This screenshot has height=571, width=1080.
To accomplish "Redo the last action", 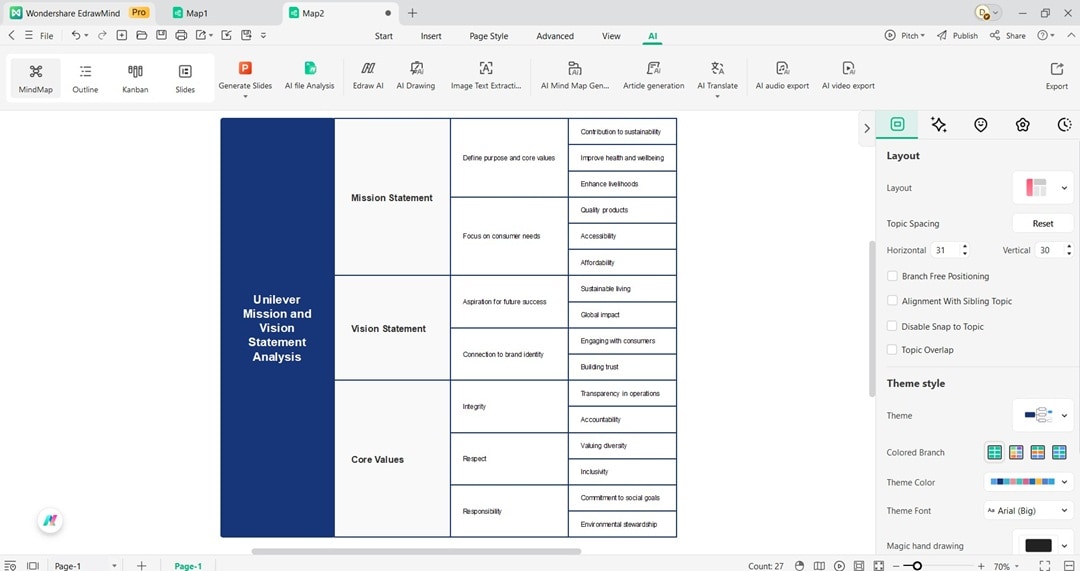I will [x=102, y=35].
